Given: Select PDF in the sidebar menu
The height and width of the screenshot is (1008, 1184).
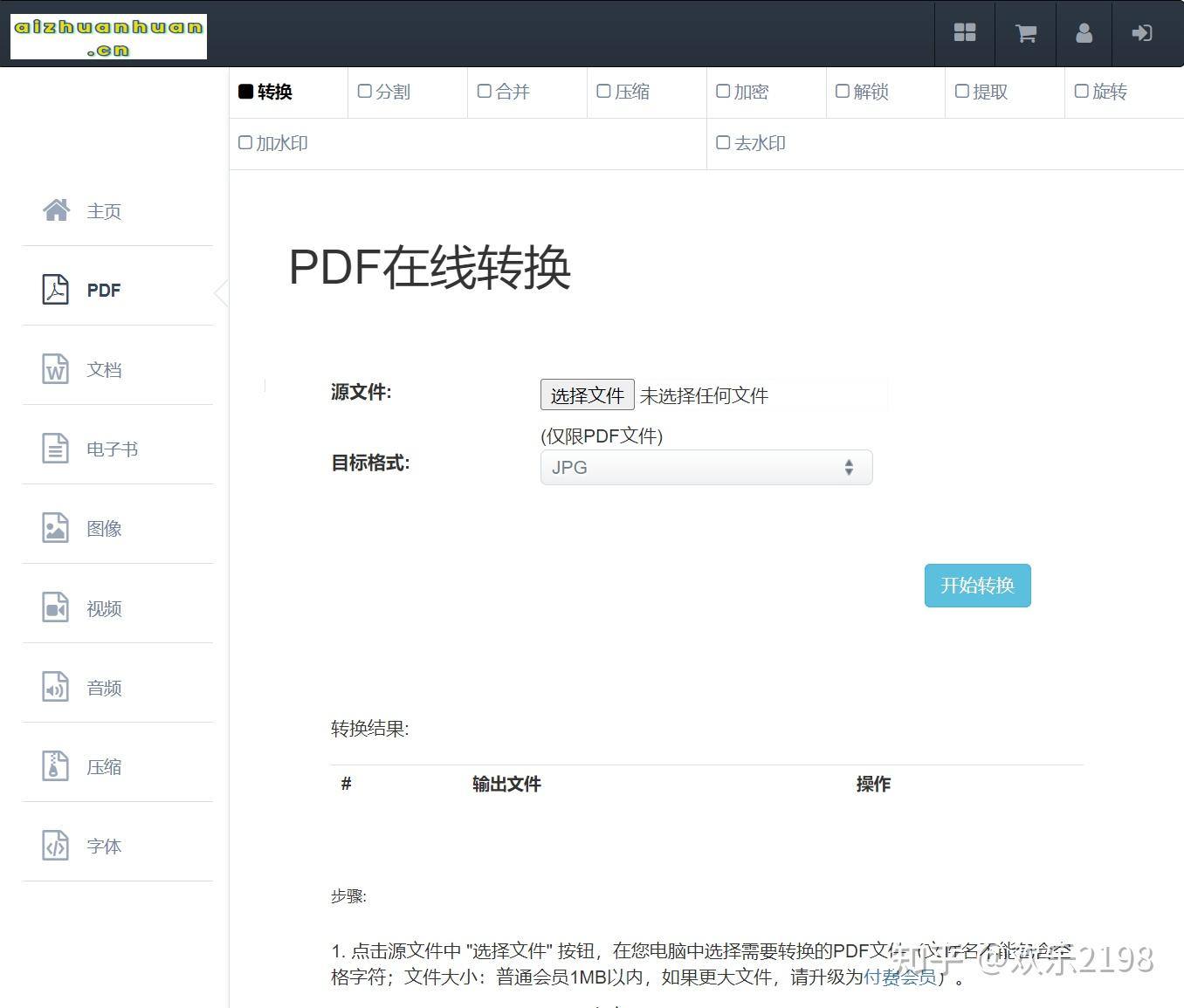Looking at the screenshot, I should (x=104, y=291).
